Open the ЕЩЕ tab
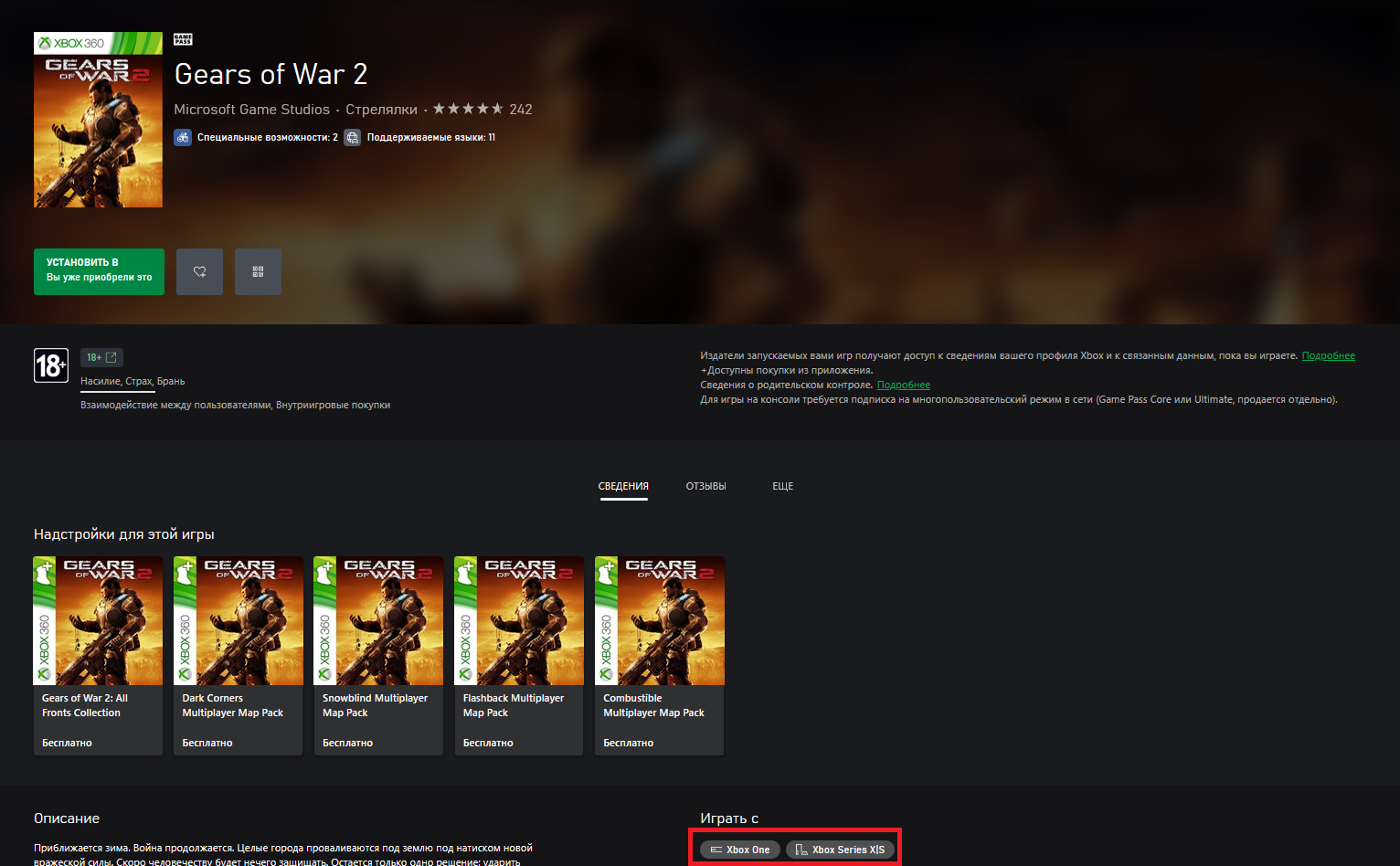 (x=782, y=486)
